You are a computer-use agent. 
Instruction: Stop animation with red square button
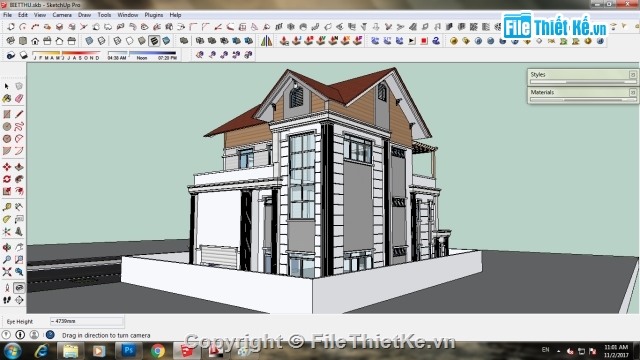[x=424, y=41]
